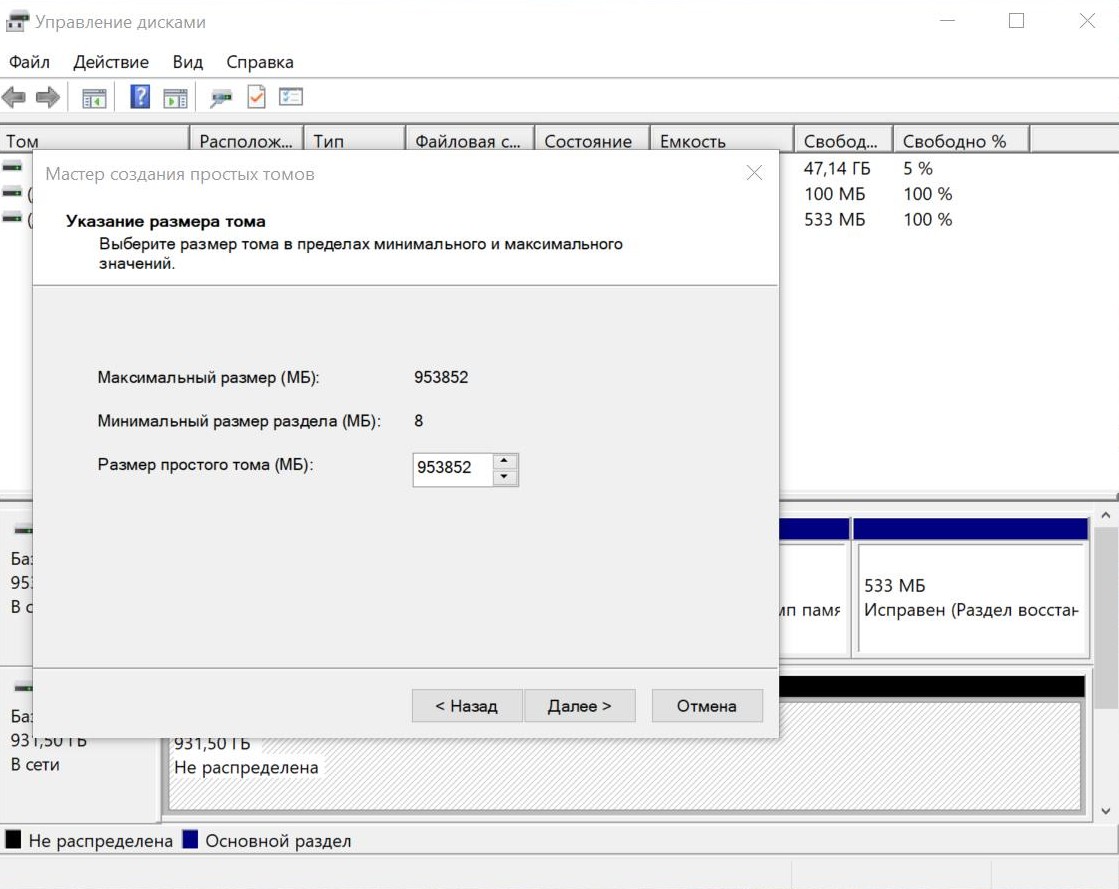Open Help with the blue question icon
This screenshot has height=889, width=1119.
coord(140,96)
